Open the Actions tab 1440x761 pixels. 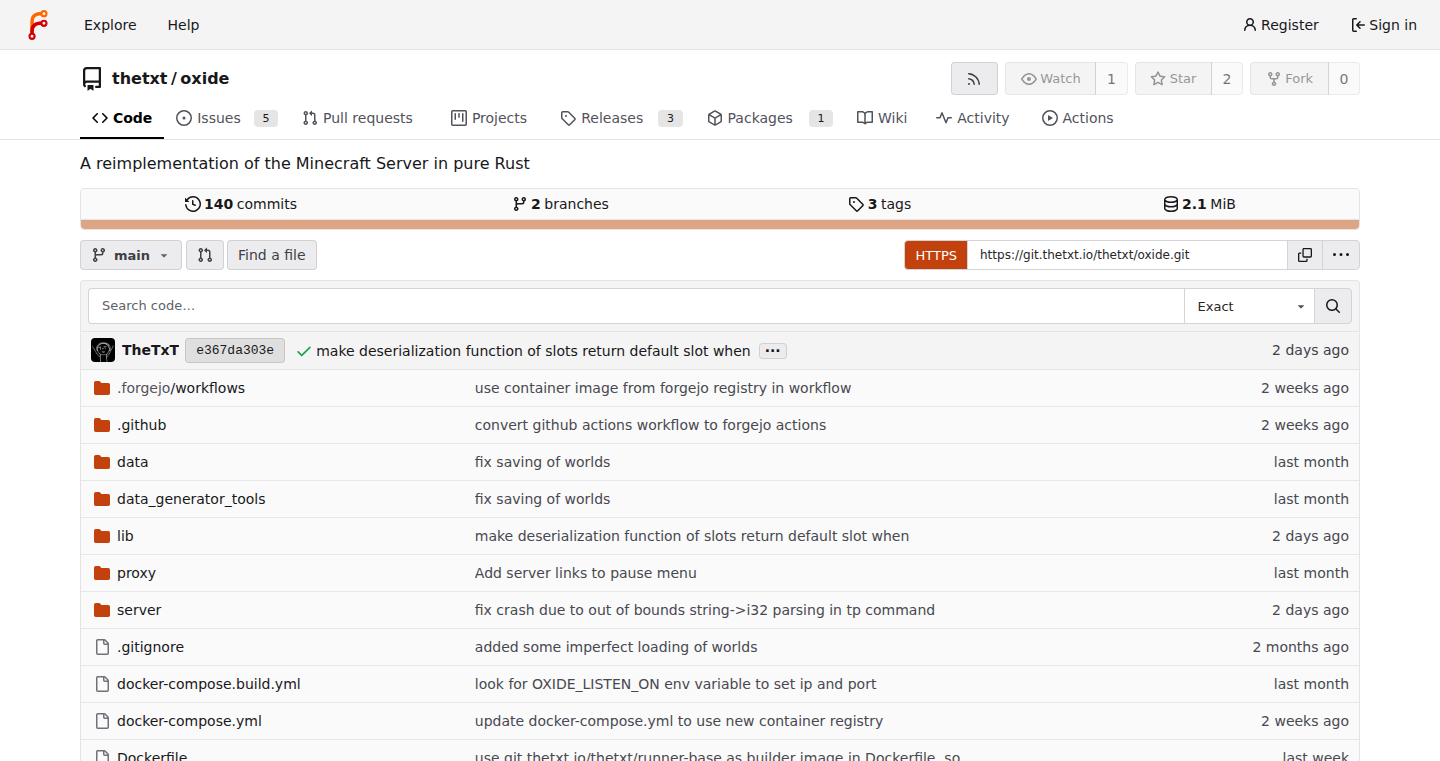click(1078, 118)
